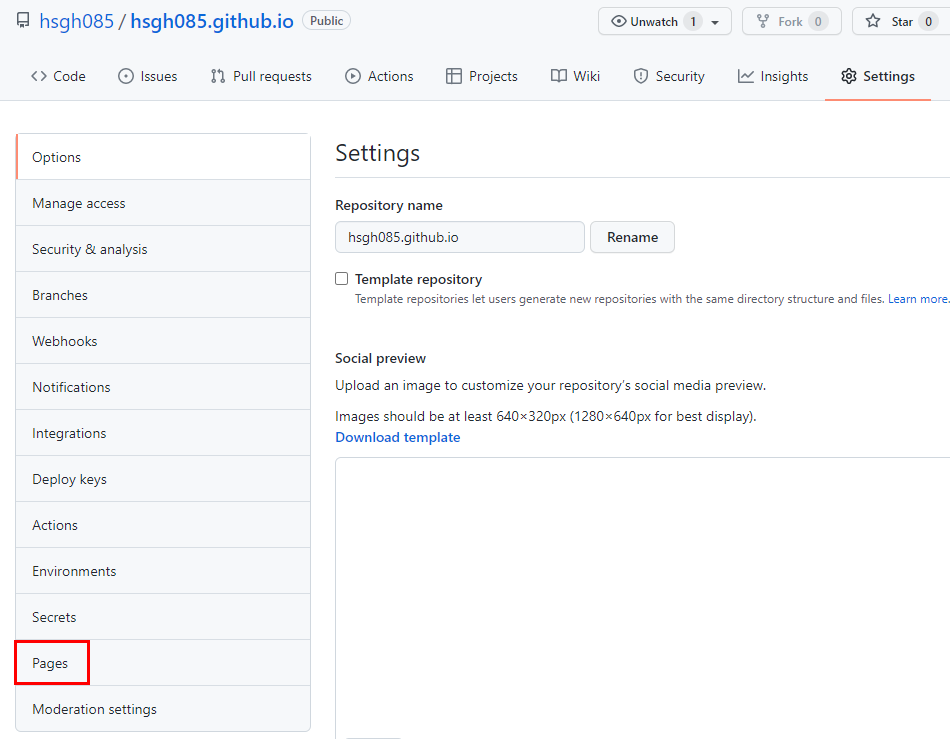Open Deploy keys settings

(x=163, y=479)
